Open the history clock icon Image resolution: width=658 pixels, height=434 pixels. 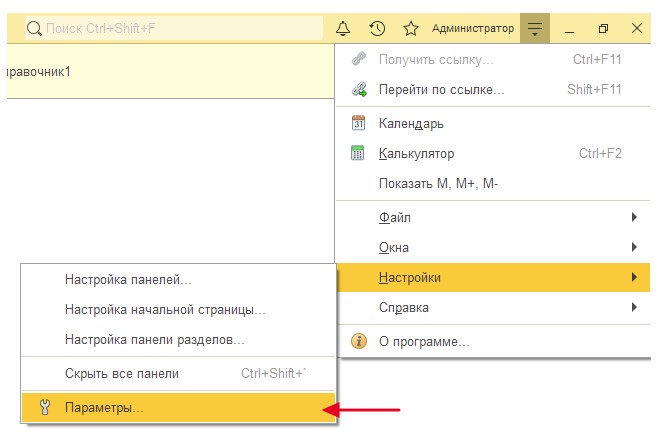377,29
